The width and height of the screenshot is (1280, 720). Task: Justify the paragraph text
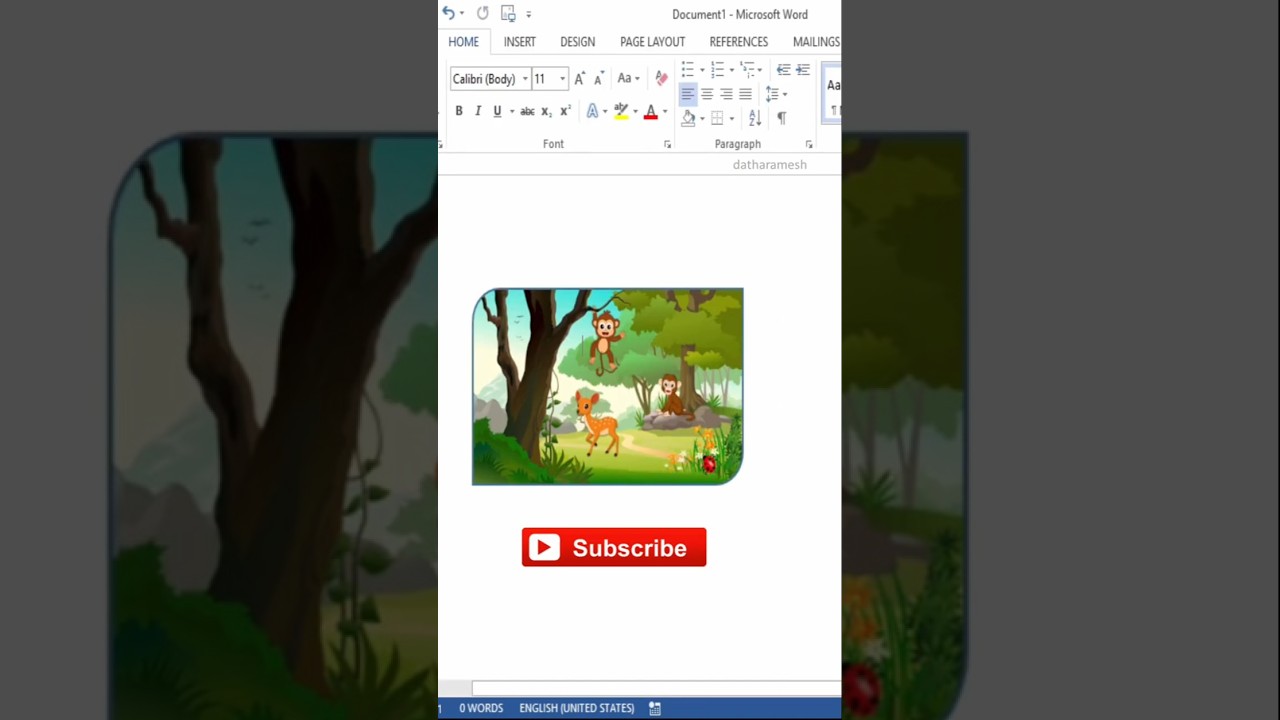tap(745, 94)
